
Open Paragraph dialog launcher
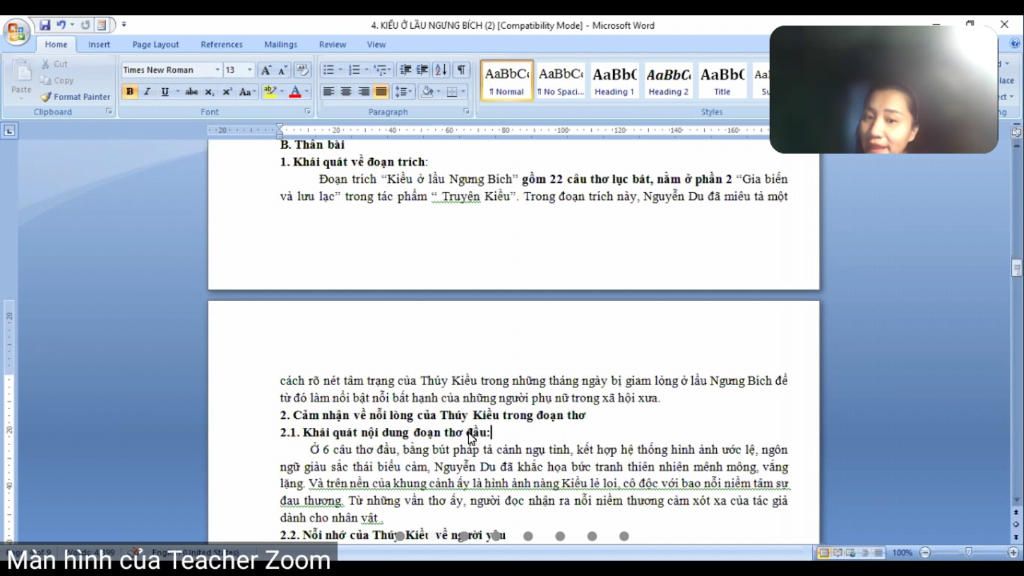(x=466, y=112)
